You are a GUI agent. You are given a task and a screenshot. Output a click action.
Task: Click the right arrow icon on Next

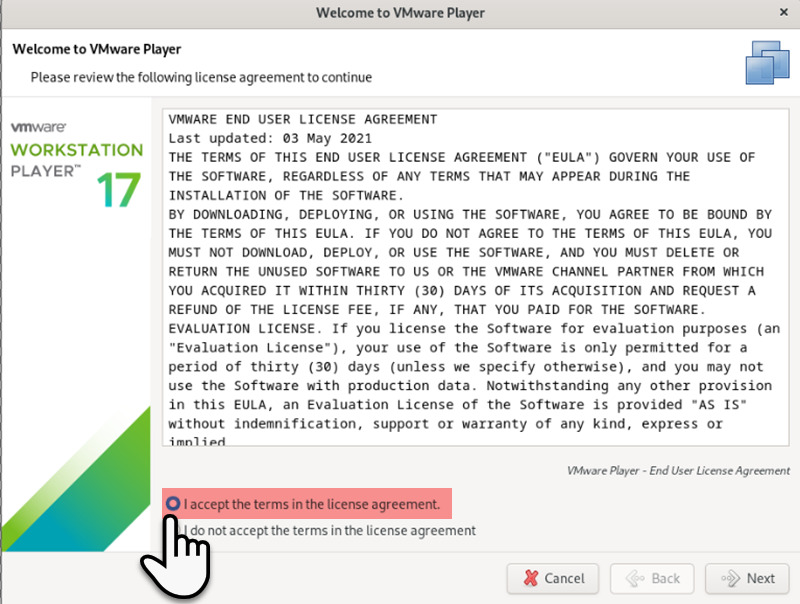(729, 578)
